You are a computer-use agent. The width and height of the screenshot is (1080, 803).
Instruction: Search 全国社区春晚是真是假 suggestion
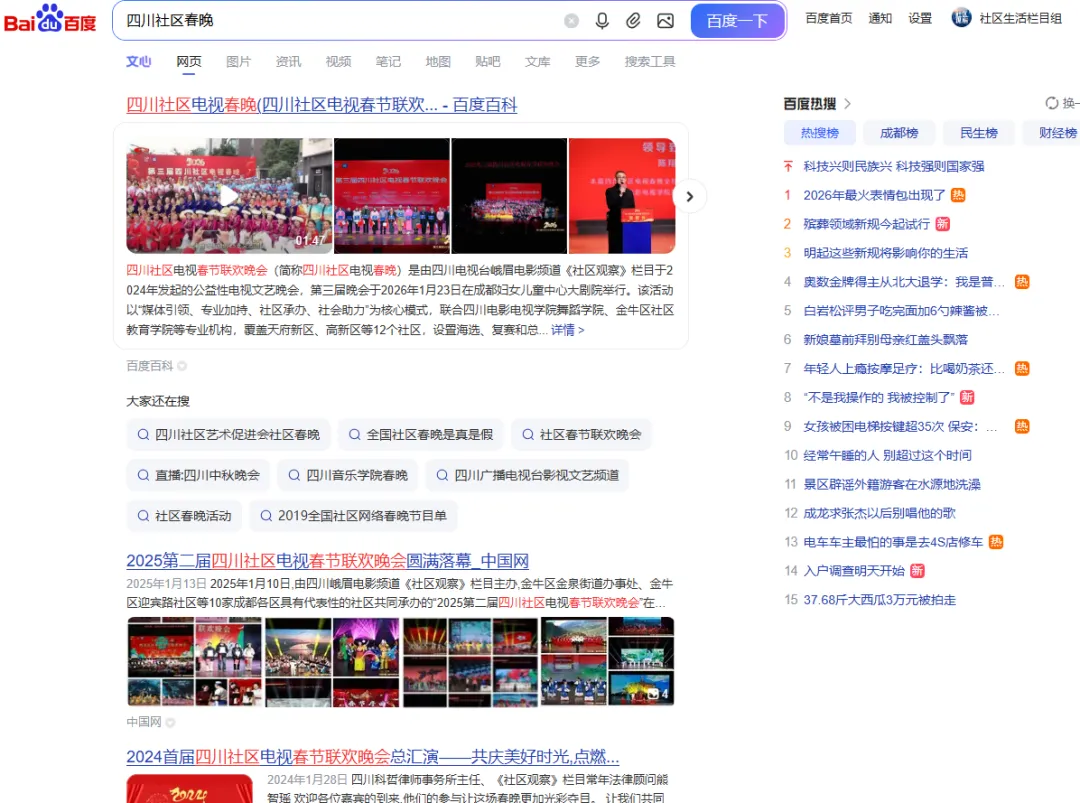tap(421, 435)
